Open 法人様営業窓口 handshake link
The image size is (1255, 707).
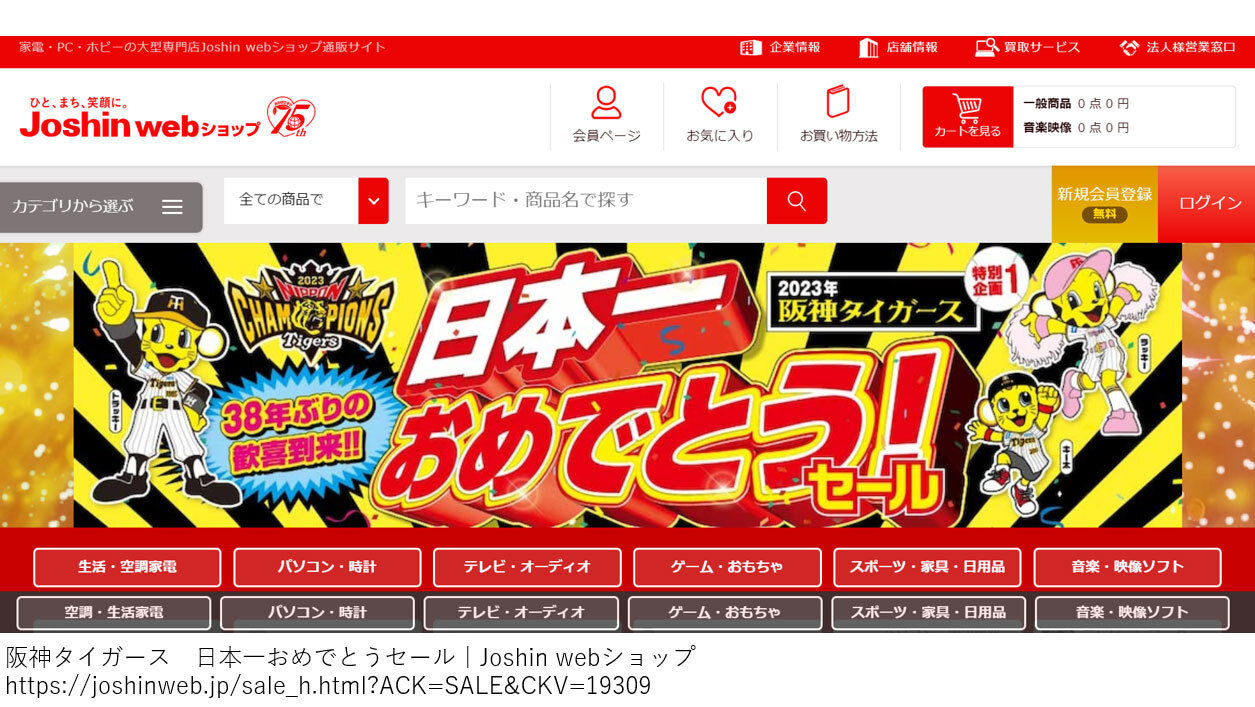[1177, 48]
